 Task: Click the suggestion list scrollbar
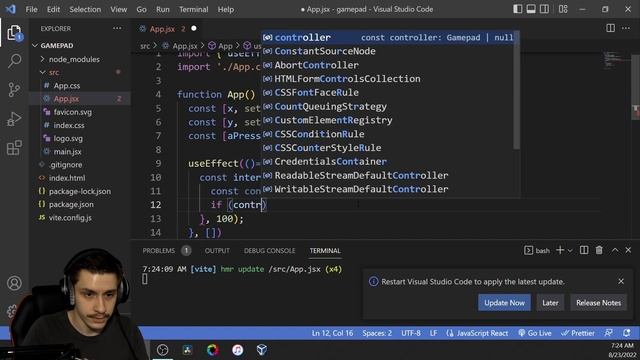pyautogui.click(x=517, y=91)
